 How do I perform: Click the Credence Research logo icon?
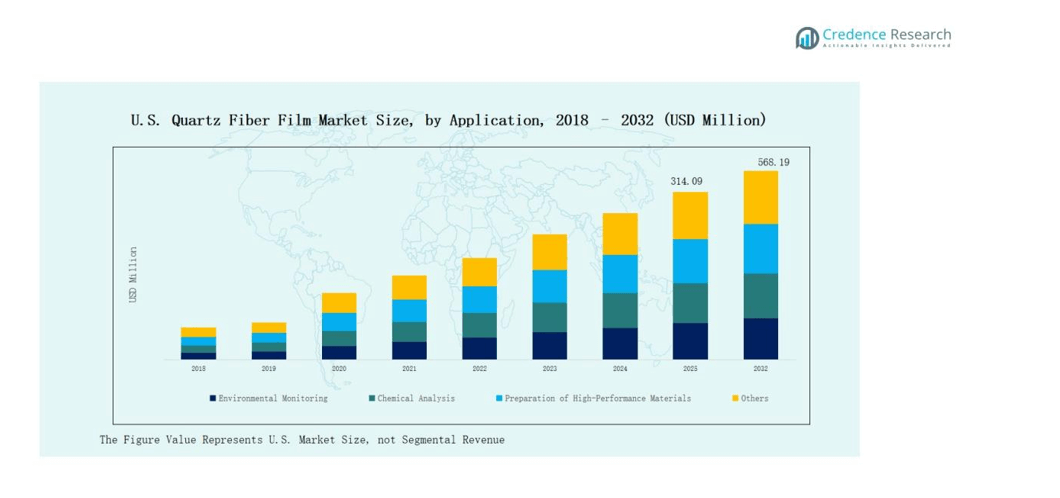pos(807,38)
